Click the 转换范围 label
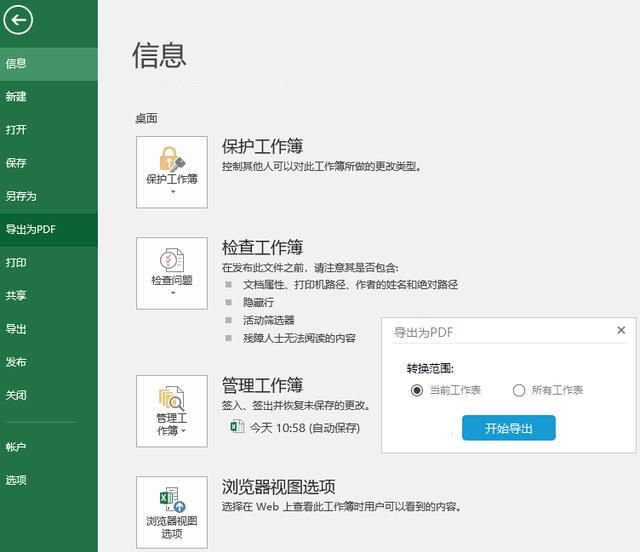This screenshot has height=552, width=640. [x=430, y=369]
